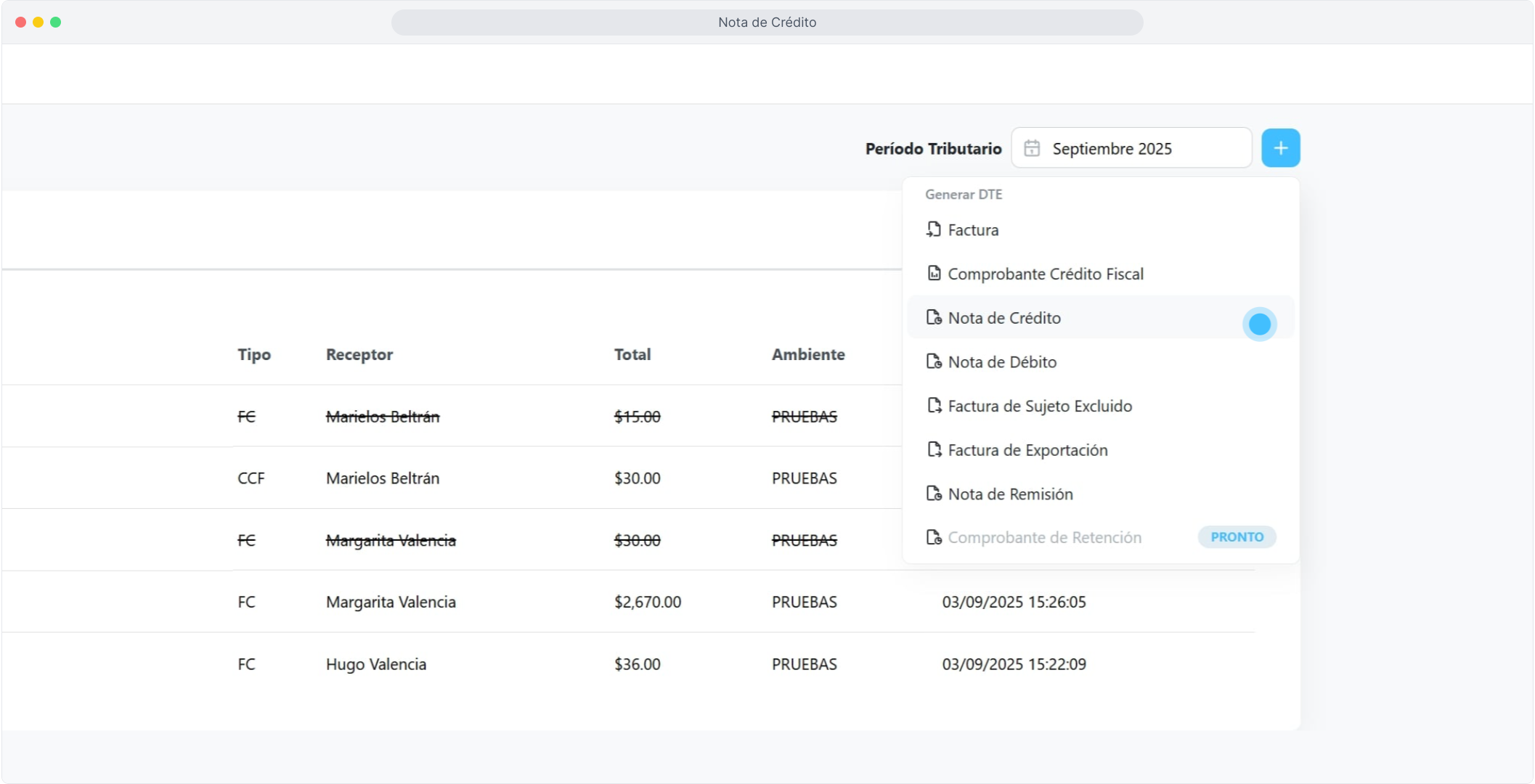Click the blue plus button
1535x784 pixels.
click(1280, 148)
